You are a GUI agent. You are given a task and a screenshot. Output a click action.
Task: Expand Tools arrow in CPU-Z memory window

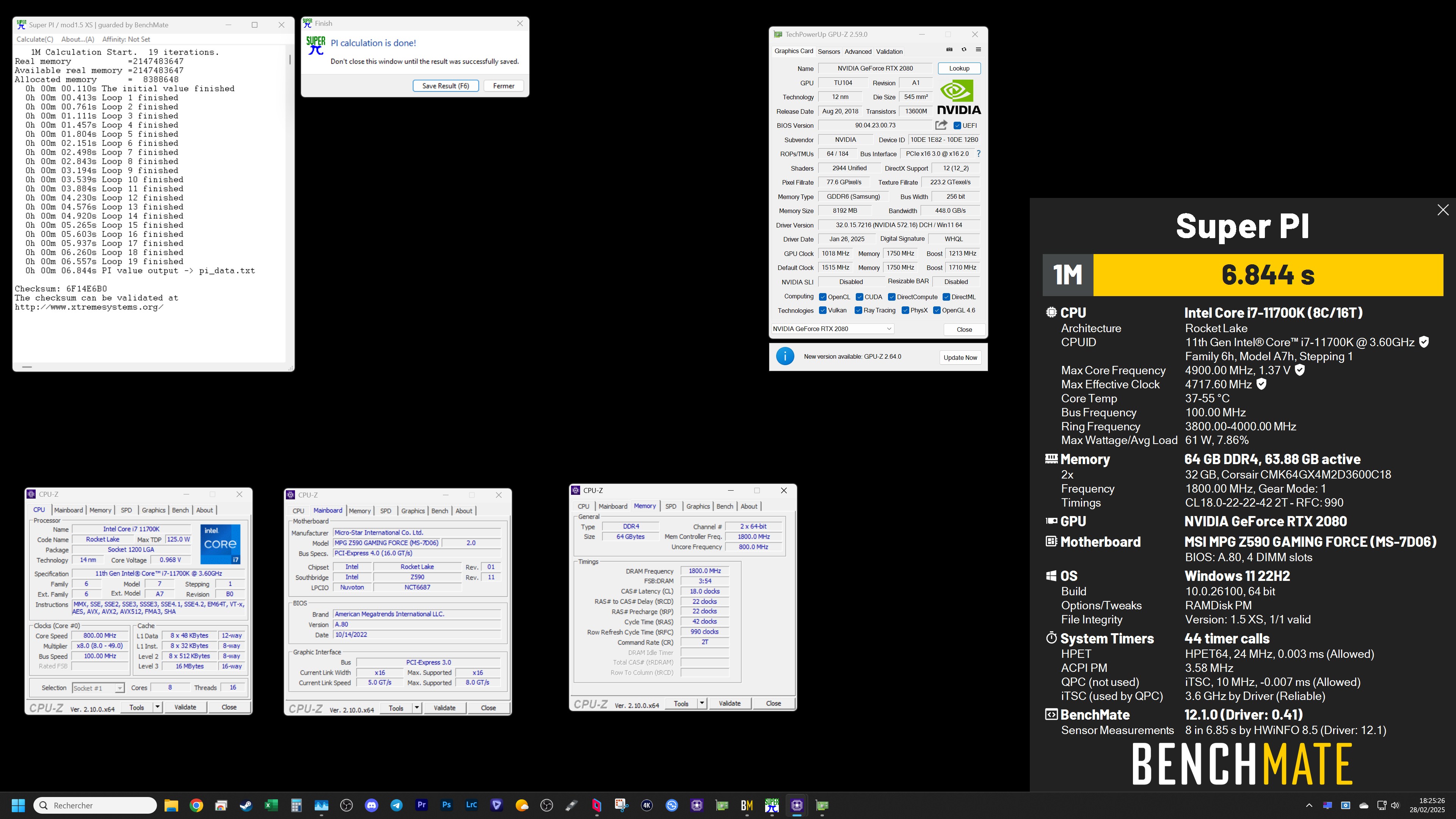coord(701,703)
